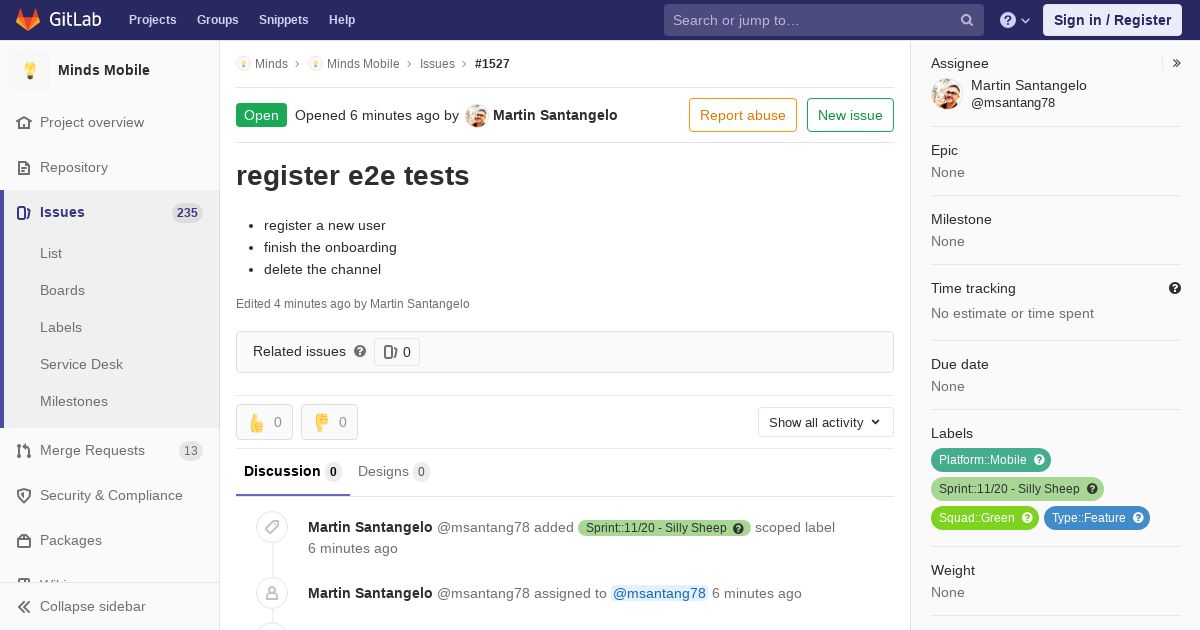
Task: Click Martin Santangelo's avatar next to Opened
Action: [x=477, y=115]
